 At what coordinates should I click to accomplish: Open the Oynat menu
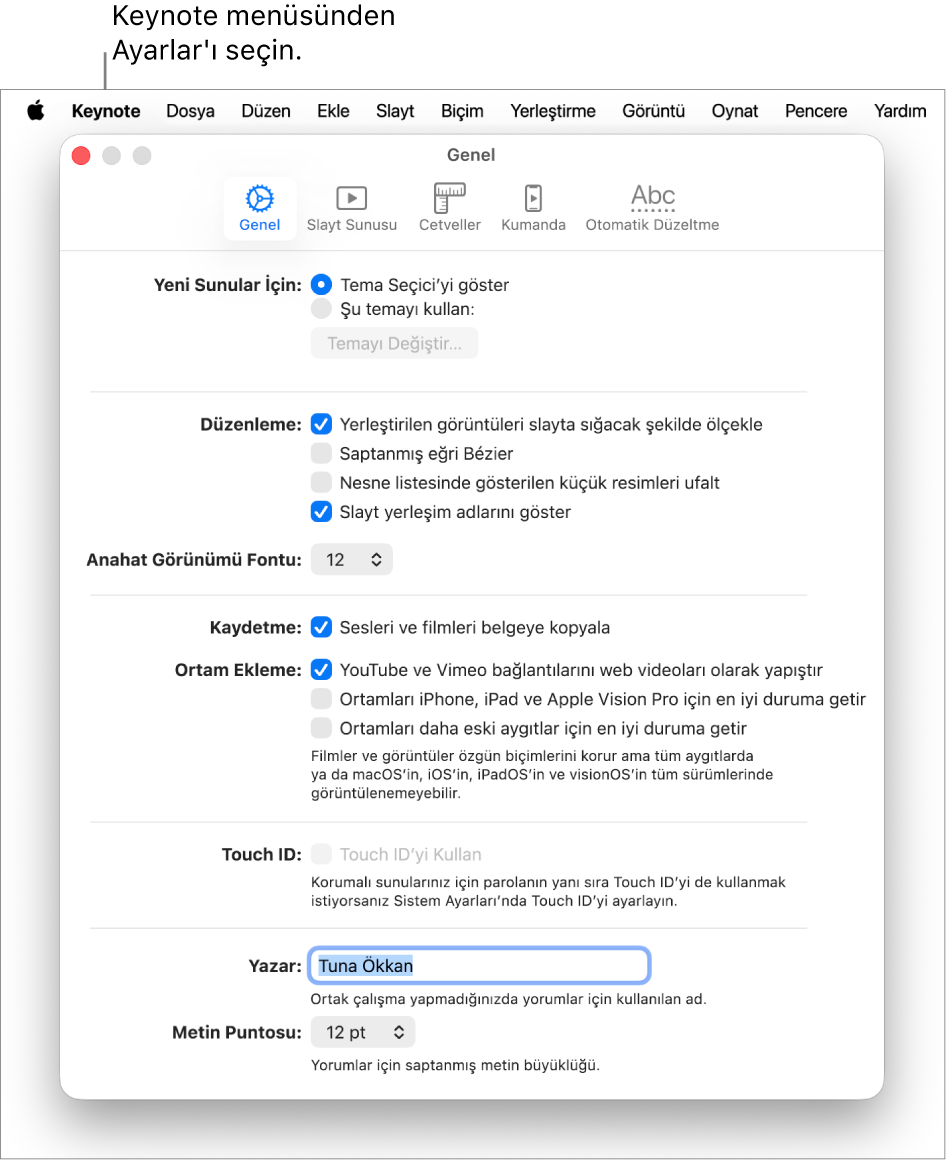735,111
